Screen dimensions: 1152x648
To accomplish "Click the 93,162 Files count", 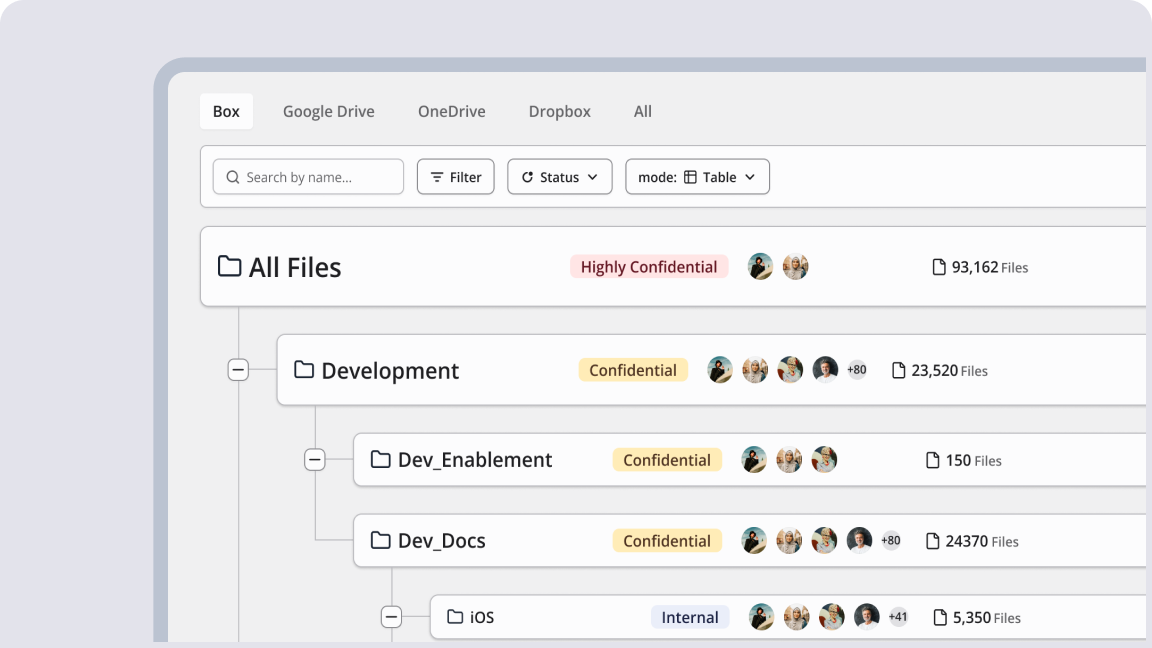I will [x=990, y=267].
